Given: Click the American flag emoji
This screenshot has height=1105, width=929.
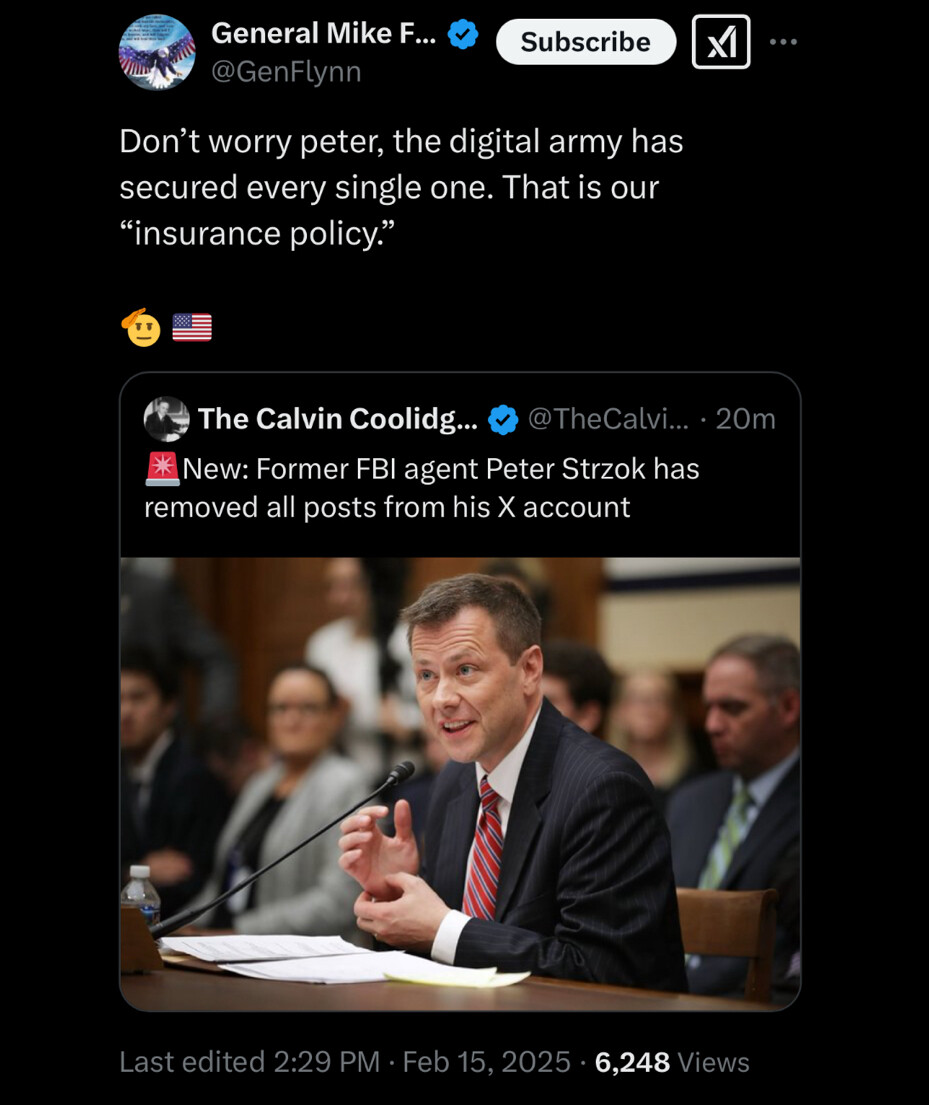Looking at the screenshot, I should 192,327.
